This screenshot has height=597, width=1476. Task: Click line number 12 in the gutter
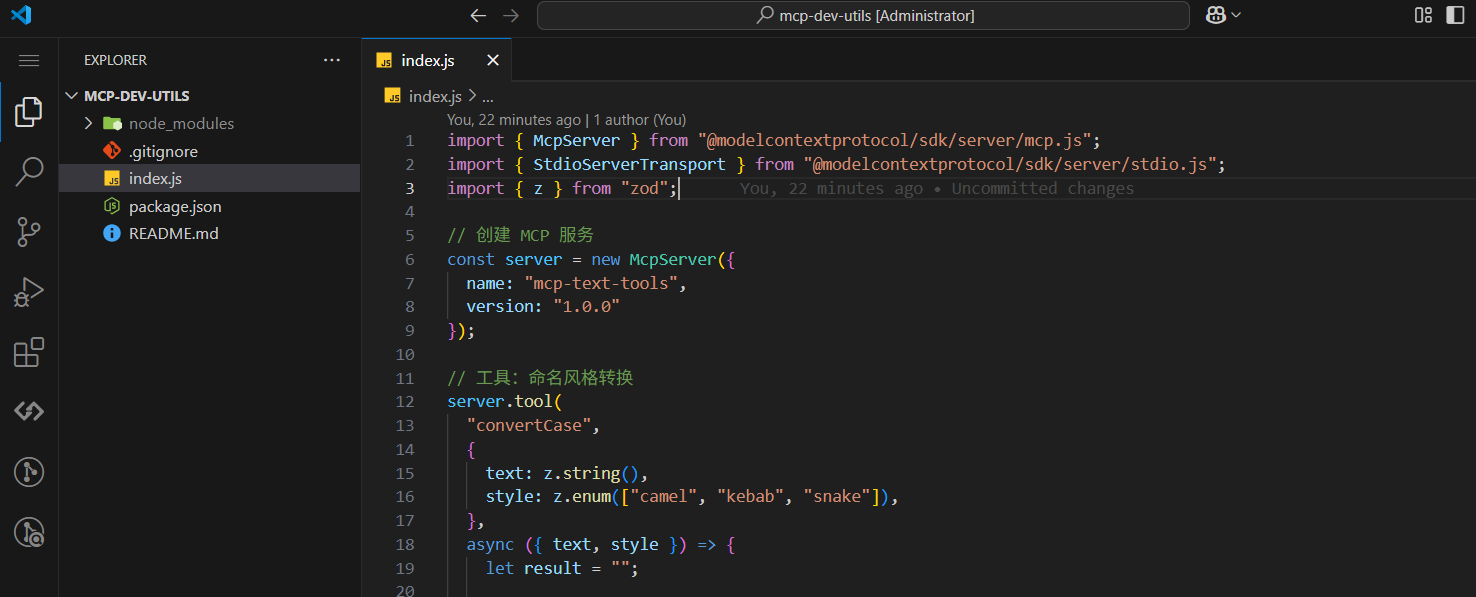click(x=405, y=401)
